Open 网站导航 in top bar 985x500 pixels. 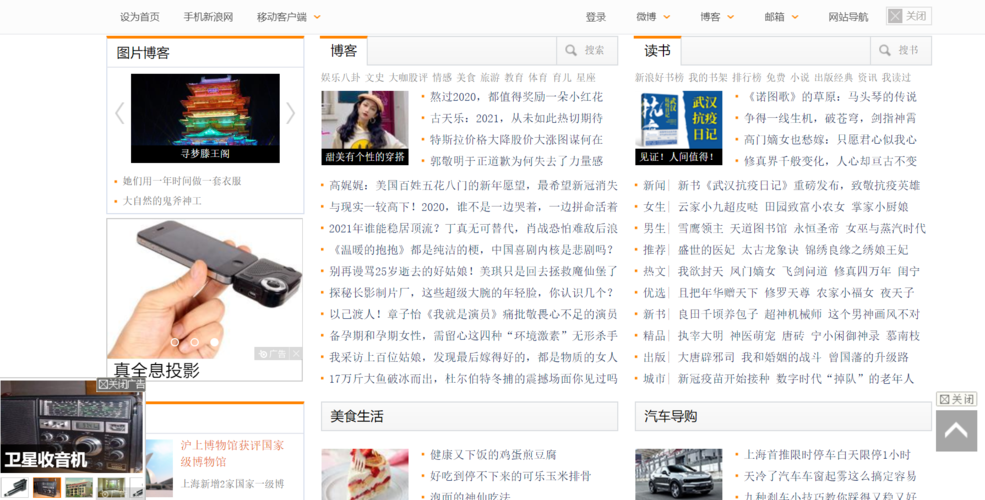tap(848, 17)
